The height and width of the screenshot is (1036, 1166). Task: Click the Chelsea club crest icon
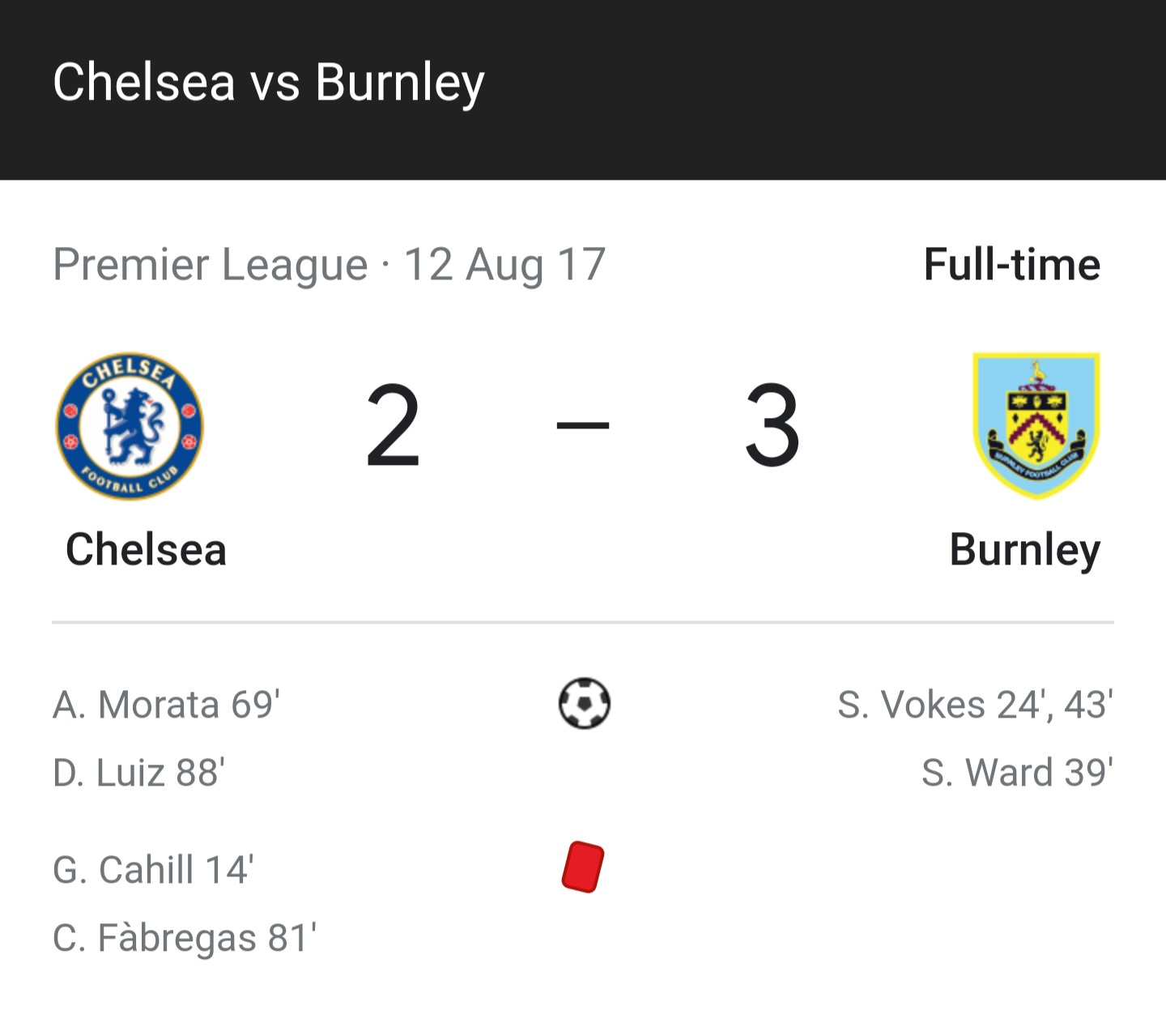130,426
